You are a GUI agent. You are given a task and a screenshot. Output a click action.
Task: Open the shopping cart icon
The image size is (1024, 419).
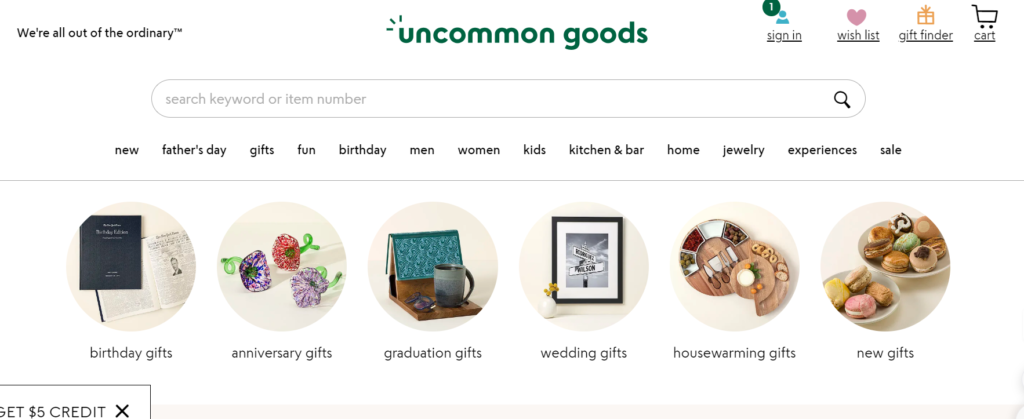click(984, 16)
